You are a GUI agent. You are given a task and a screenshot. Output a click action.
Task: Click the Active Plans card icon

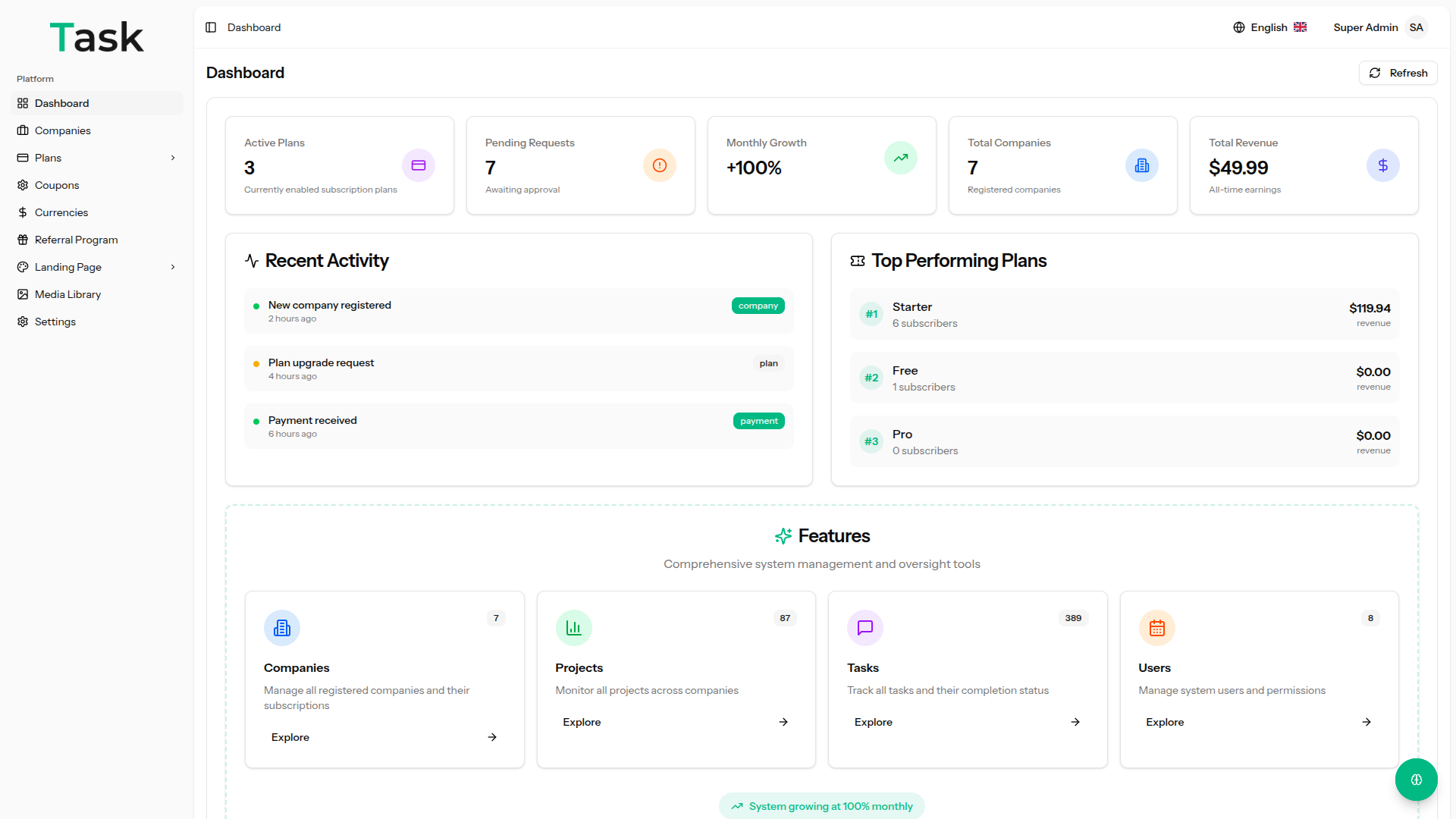pyautogui.click(x=419, y=165)
